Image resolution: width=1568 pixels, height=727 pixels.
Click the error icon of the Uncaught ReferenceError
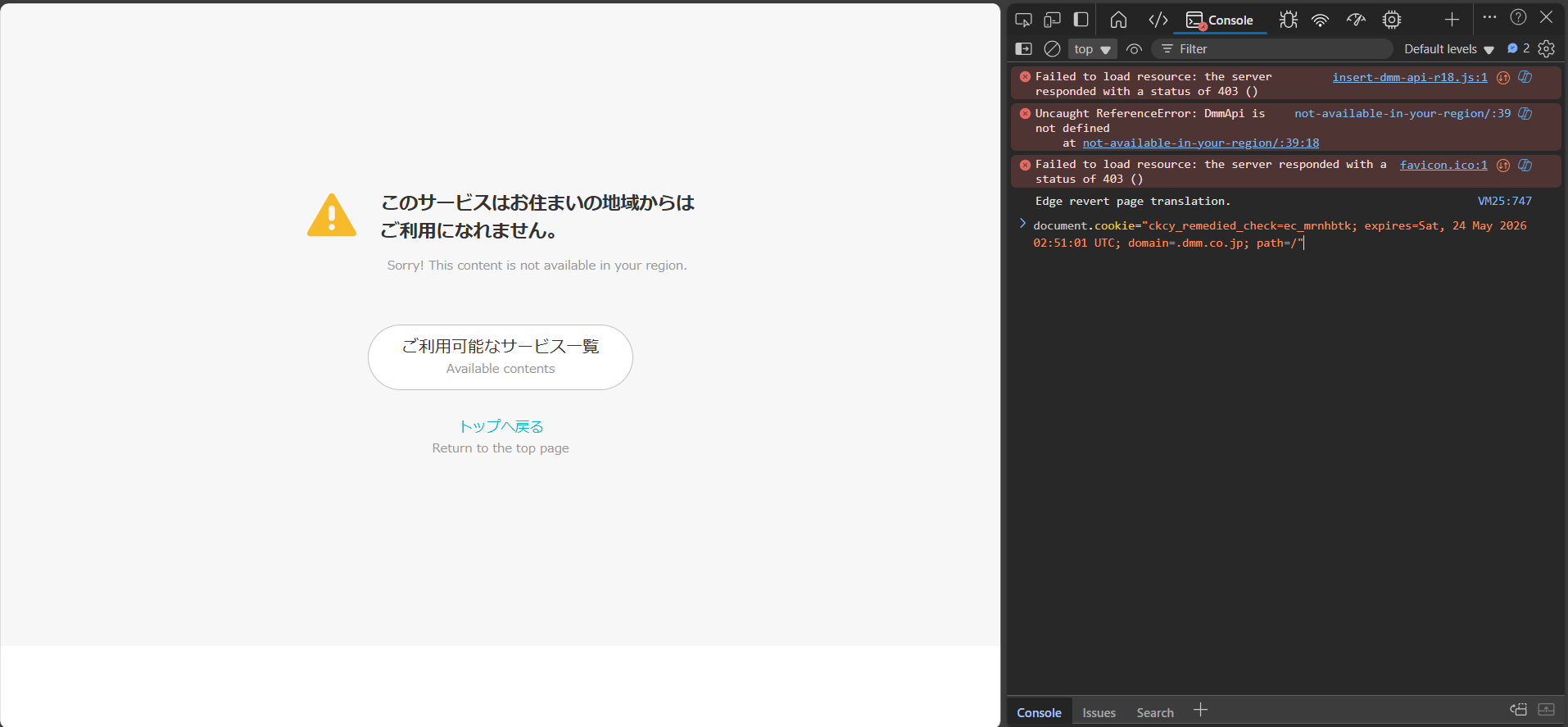click(1025, 113)
